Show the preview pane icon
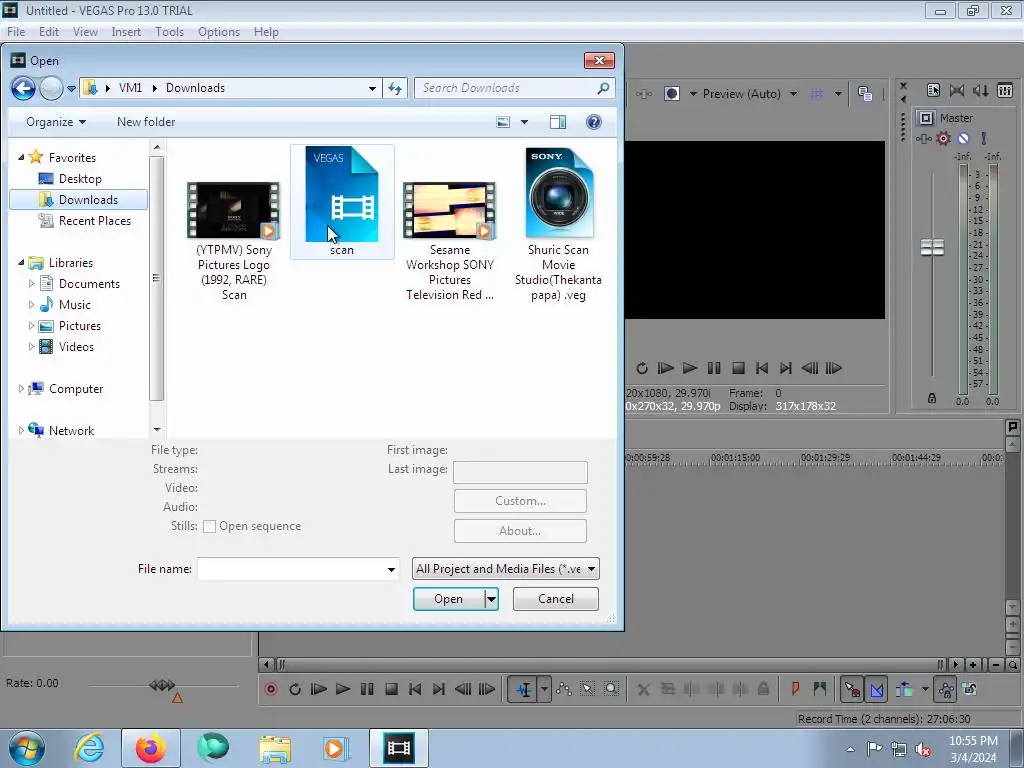The image size is (1024, 768). pos(558,122)
